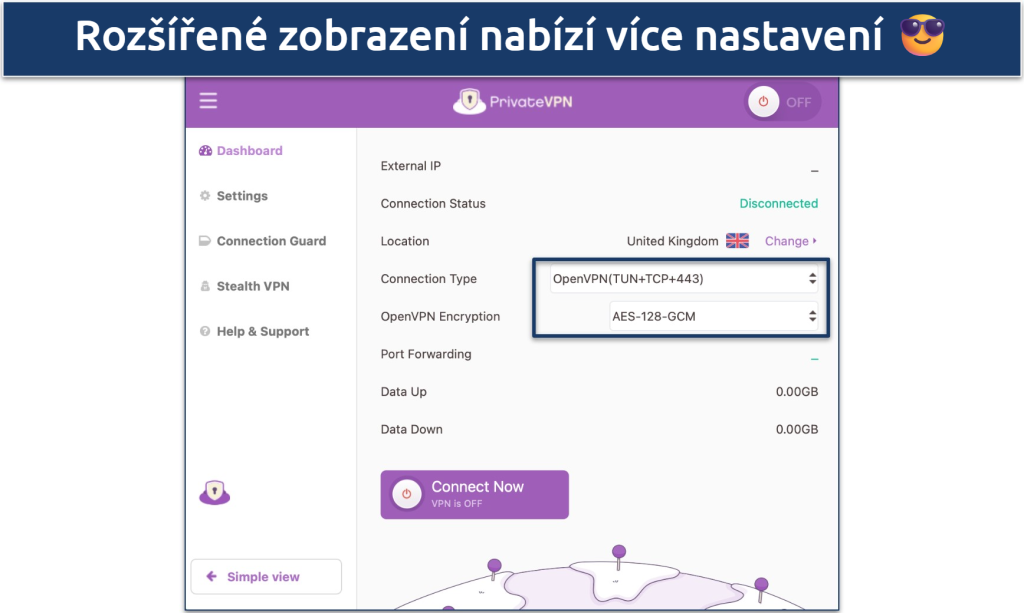Click the Settings gear icon
This screenshot has height=613, width=1024.
205,196
